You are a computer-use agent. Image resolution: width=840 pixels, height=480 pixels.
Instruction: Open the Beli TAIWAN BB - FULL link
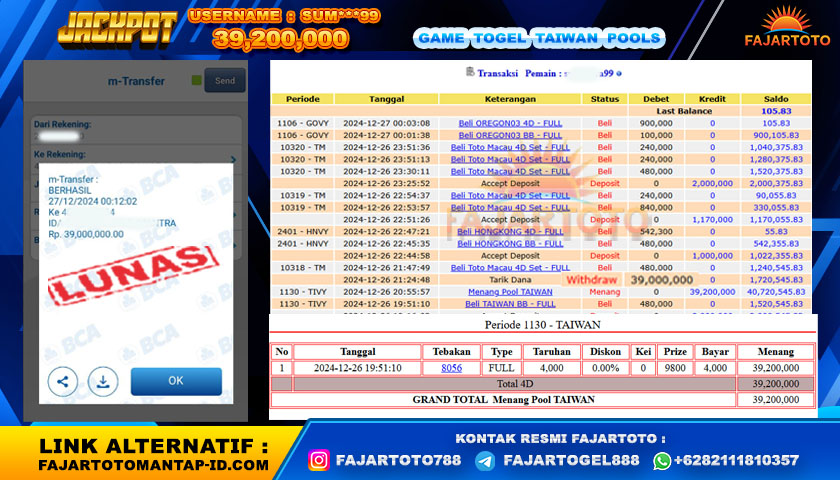(510, 304)
